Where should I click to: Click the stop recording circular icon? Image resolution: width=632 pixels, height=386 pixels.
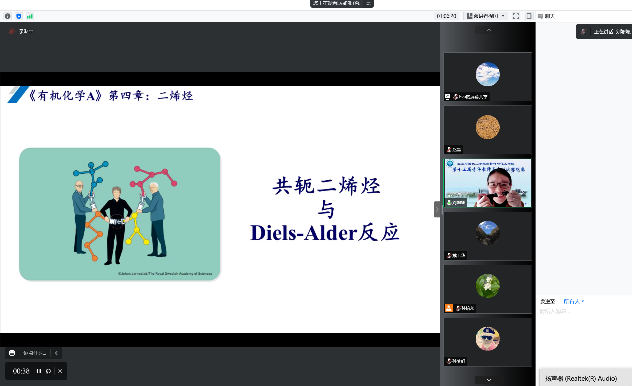(48, 371)
